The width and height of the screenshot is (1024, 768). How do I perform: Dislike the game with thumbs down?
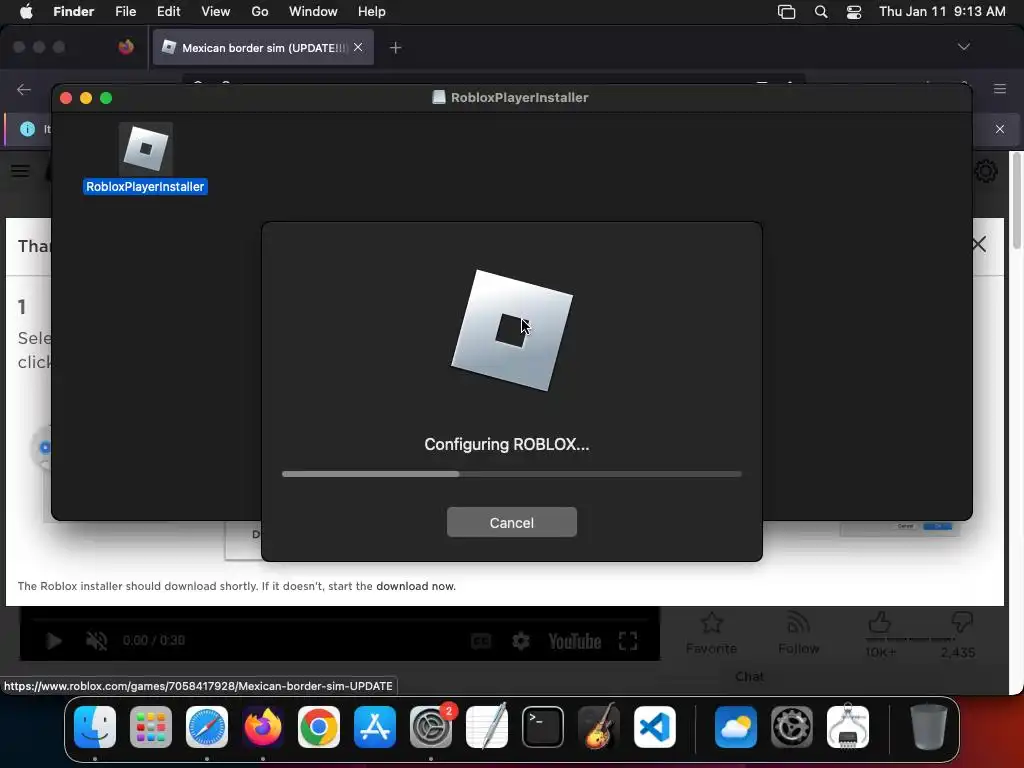pyautogui.click(x=962, y=621)
